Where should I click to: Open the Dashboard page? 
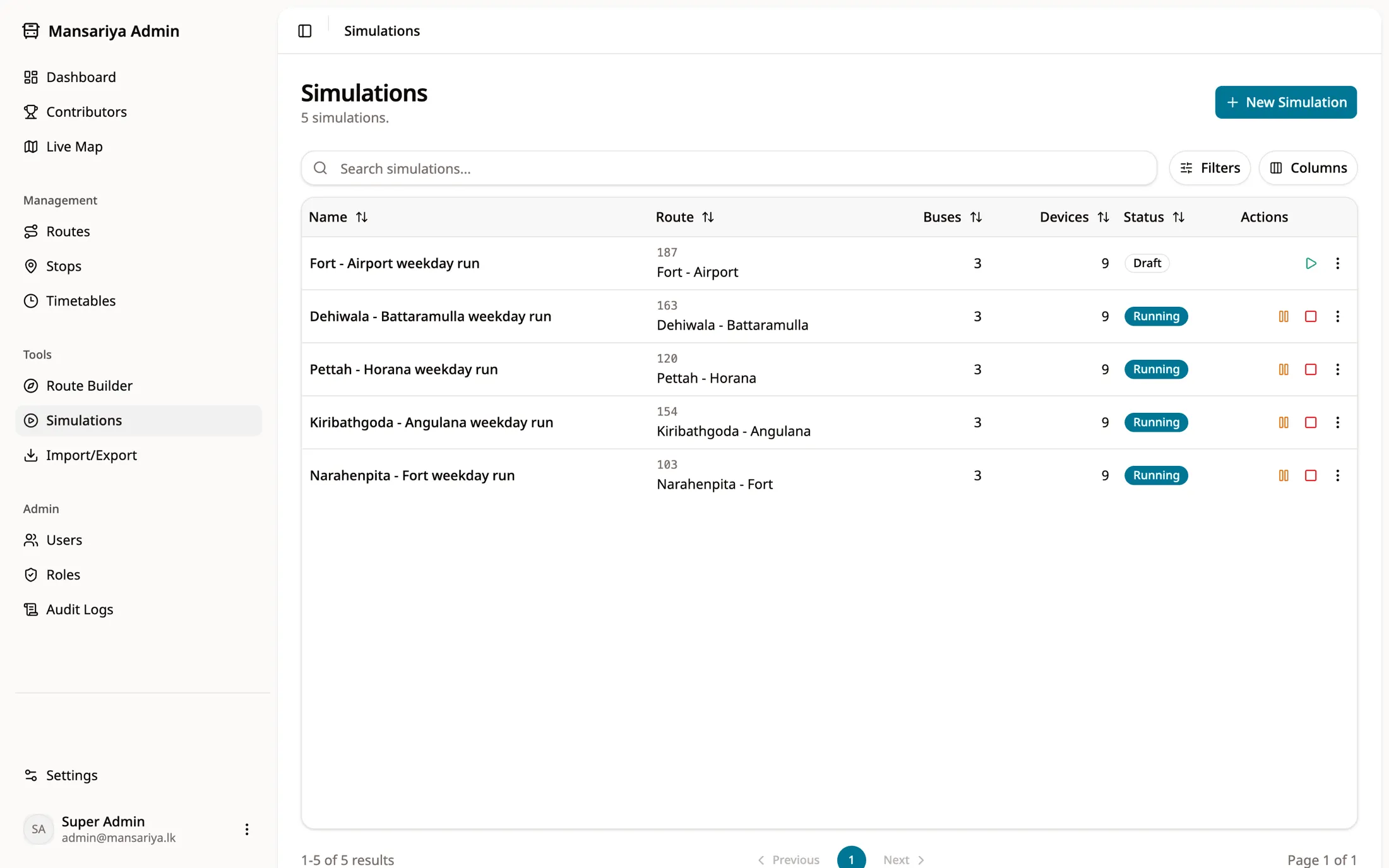[x=139, y=77]
